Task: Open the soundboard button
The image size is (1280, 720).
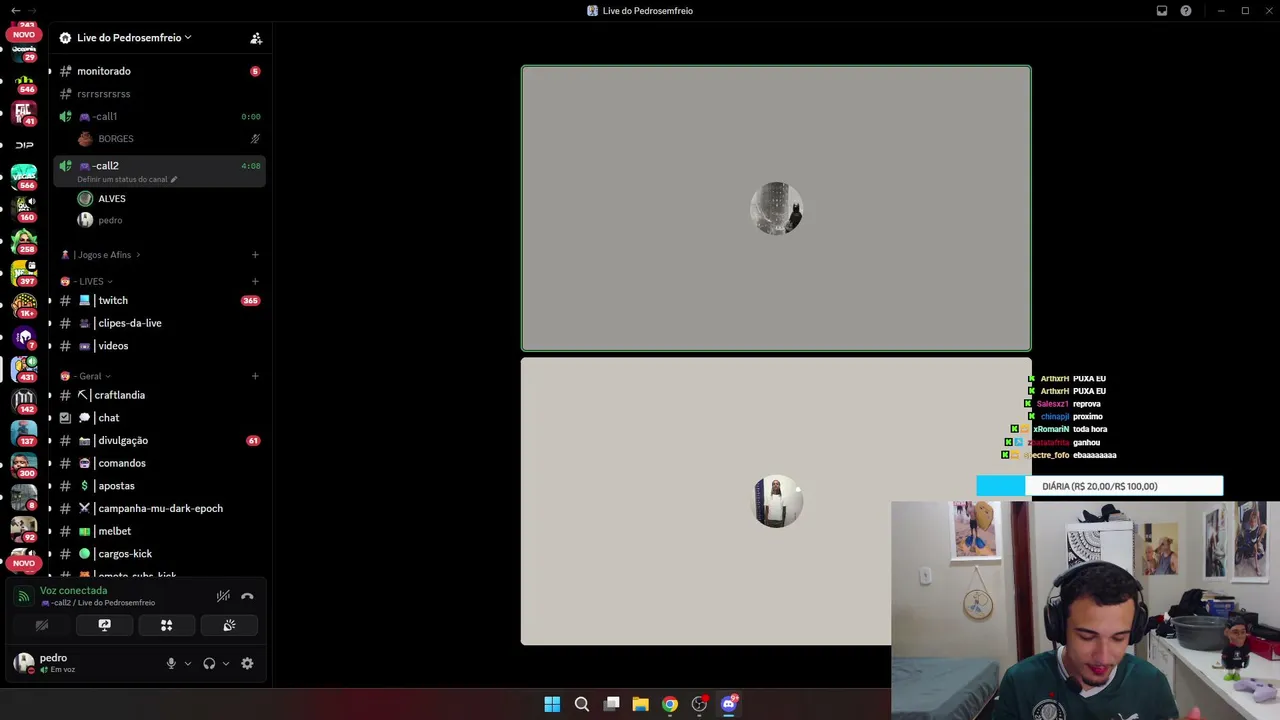Action: [229, 625]
